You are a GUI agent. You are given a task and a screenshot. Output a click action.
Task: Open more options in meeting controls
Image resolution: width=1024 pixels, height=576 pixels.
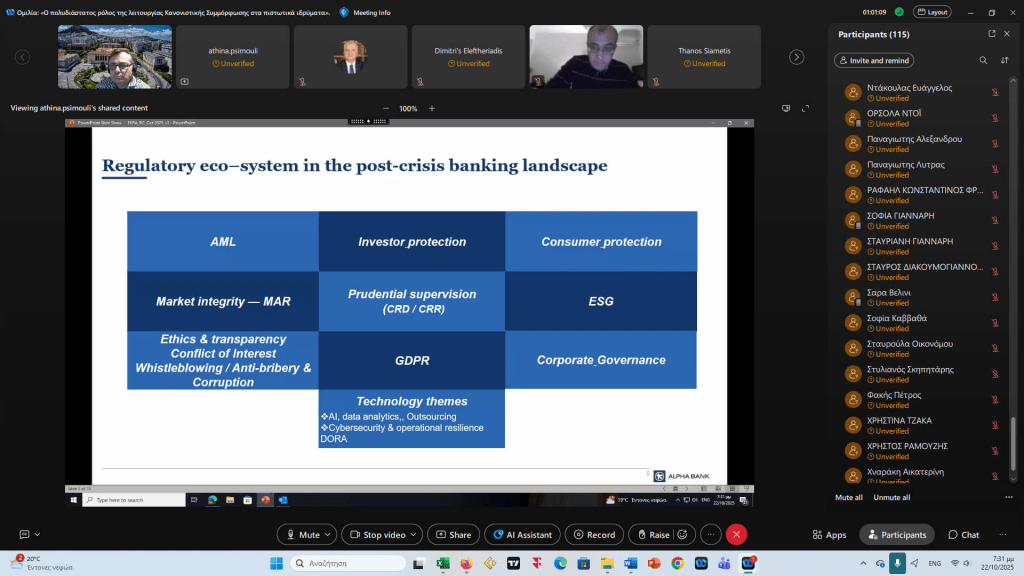coord(706,535)
